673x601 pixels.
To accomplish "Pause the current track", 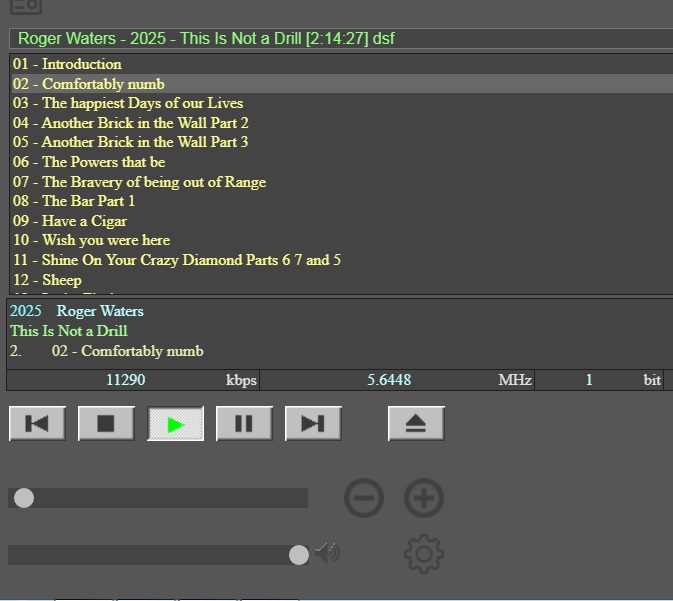I will click(244, 424).
